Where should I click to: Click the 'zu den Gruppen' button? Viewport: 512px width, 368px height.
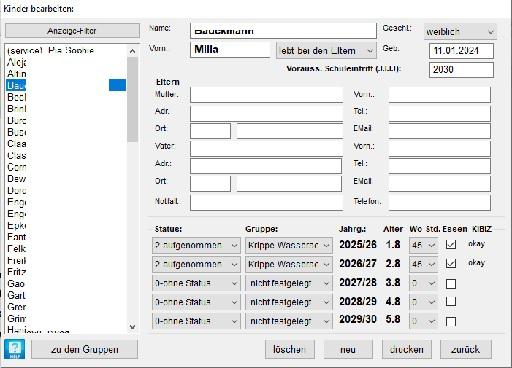click(84, 349)
